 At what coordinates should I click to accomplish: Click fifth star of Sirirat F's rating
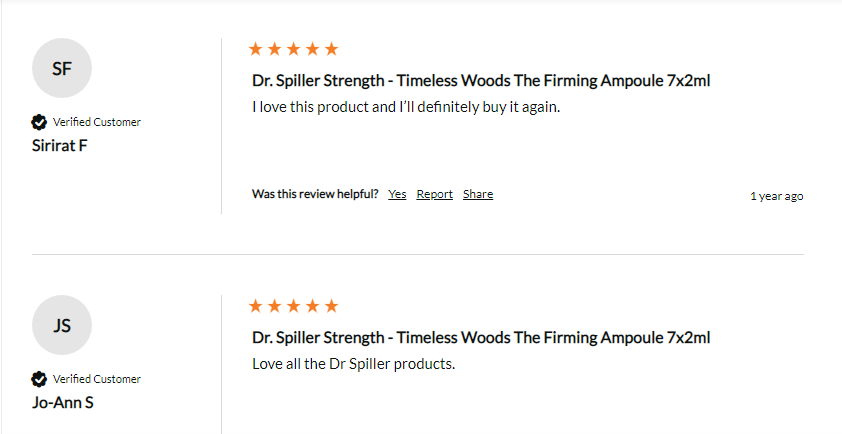click(332, 49)
